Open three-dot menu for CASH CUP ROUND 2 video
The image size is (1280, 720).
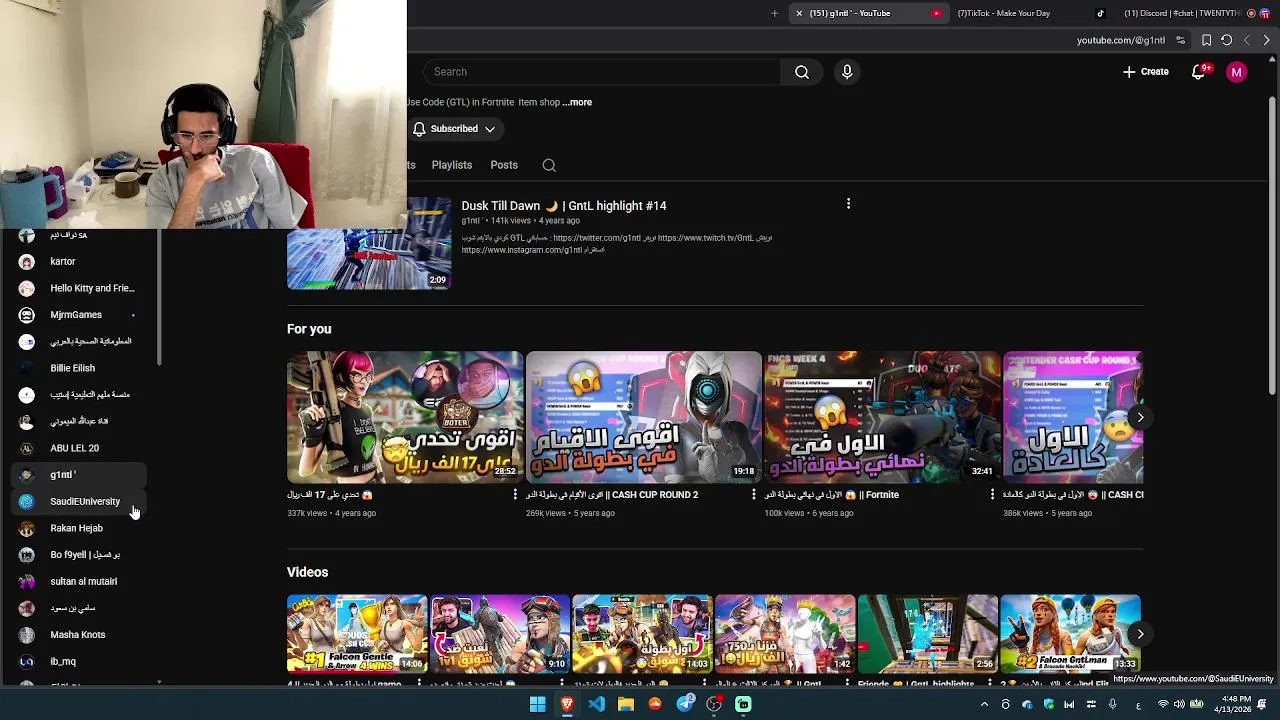[x=754, y=494]
